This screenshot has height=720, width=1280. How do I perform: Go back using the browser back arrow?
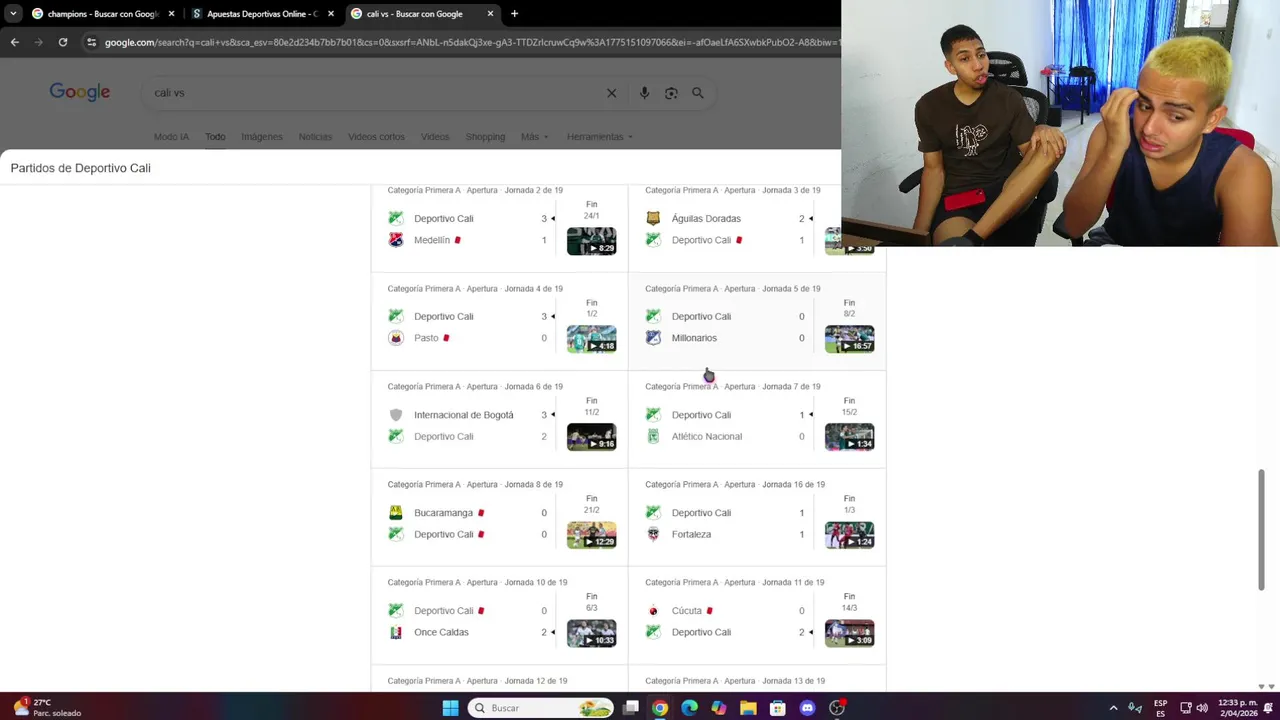tap(14, 42)
